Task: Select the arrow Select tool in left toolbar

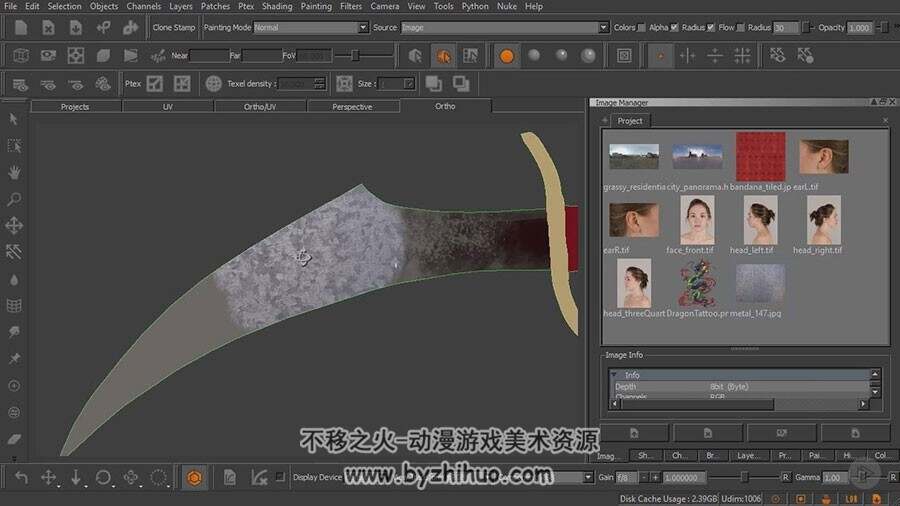Action: coord(14,119)
